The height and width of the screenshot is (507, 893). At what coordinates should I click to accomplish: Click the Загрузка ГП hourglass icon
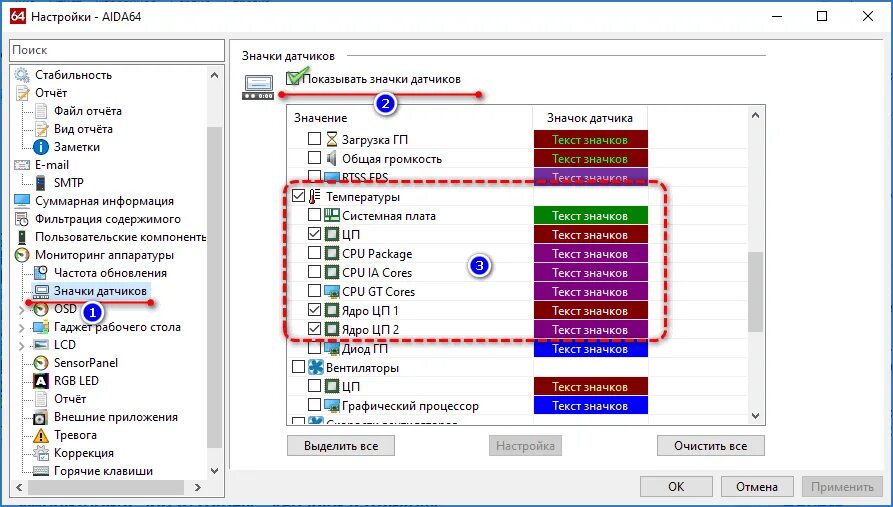tap(331, 140)
